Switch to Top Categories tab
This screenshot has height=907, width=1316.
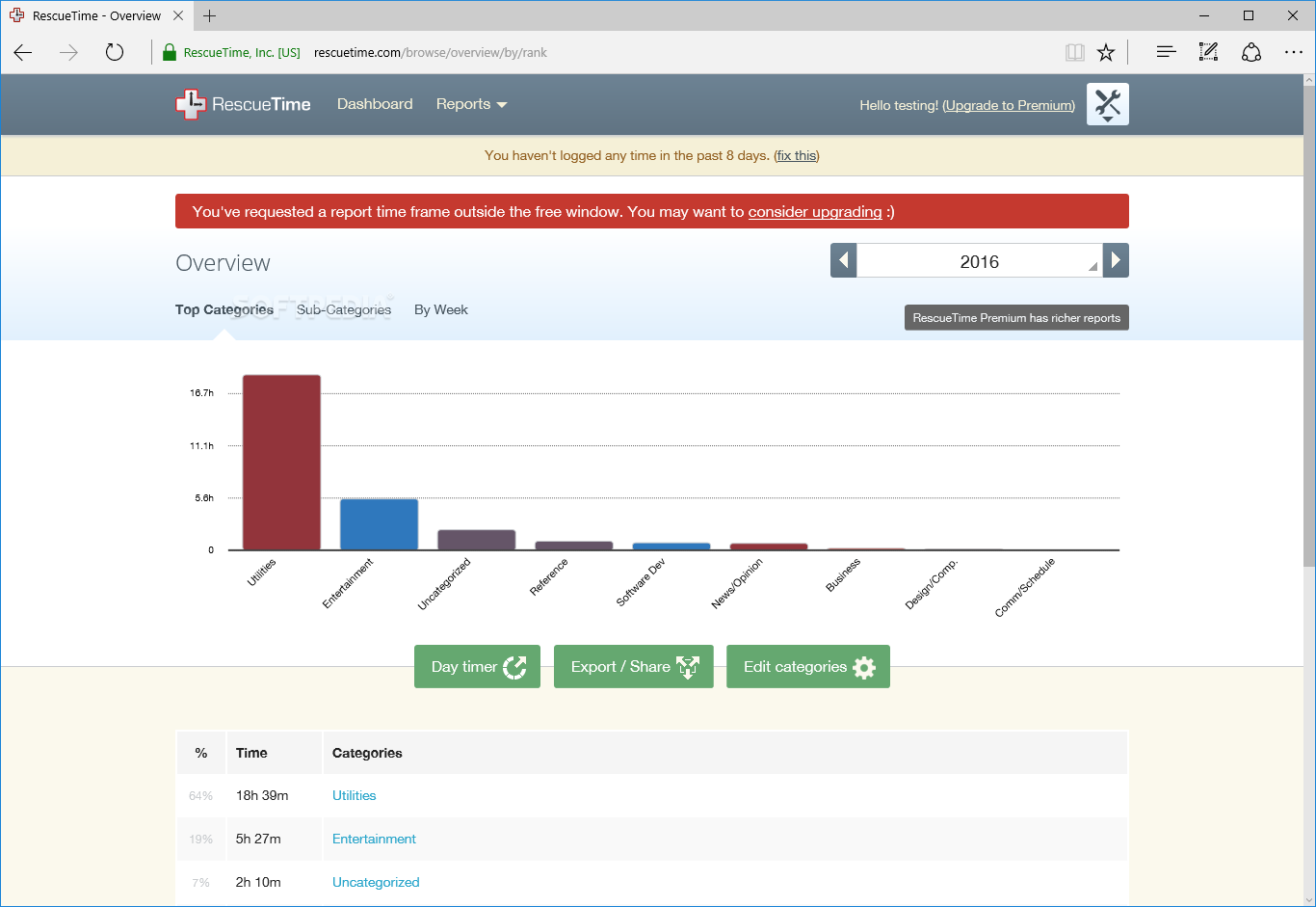(224, 309)
